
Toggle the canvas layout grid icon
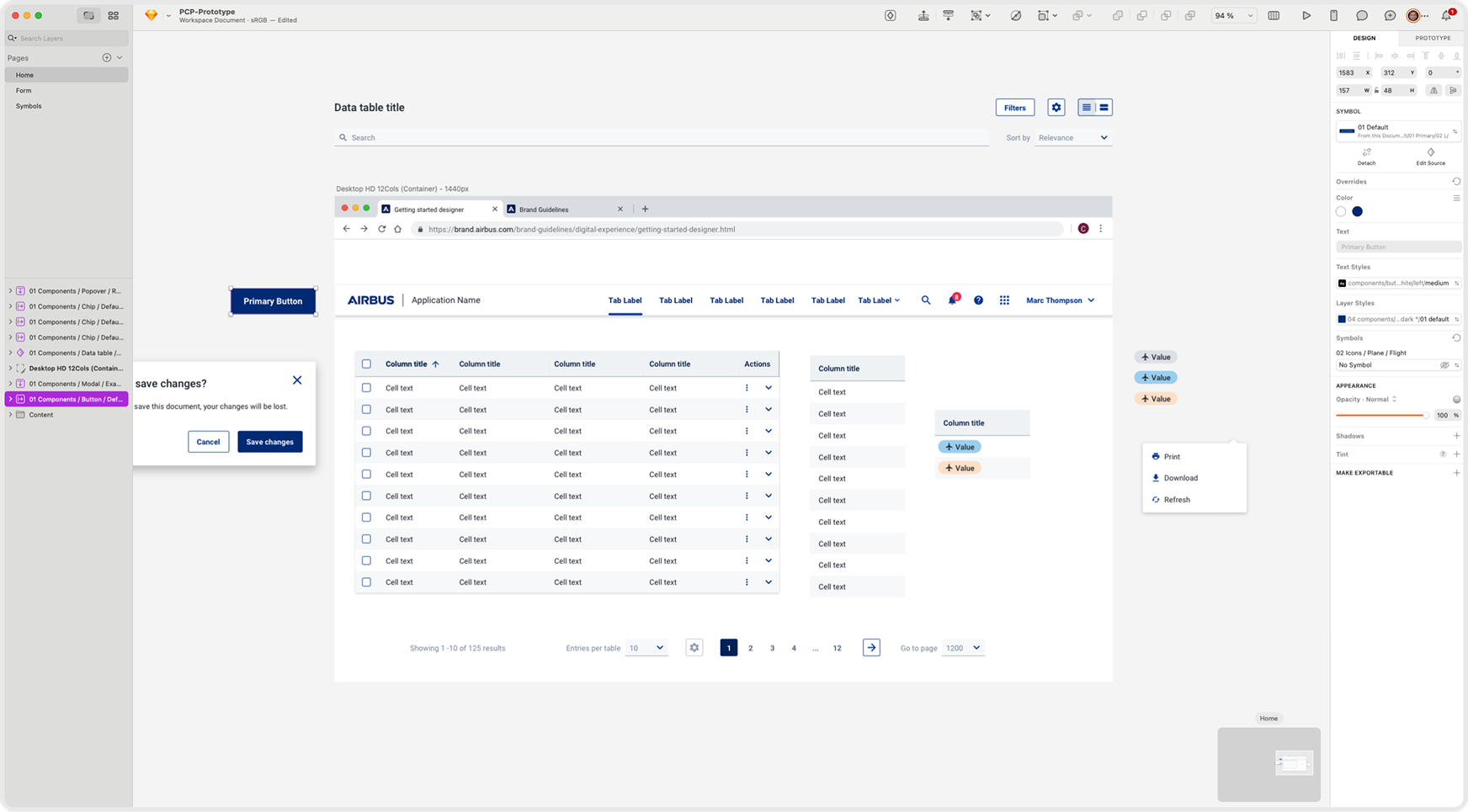point(1274,15)
